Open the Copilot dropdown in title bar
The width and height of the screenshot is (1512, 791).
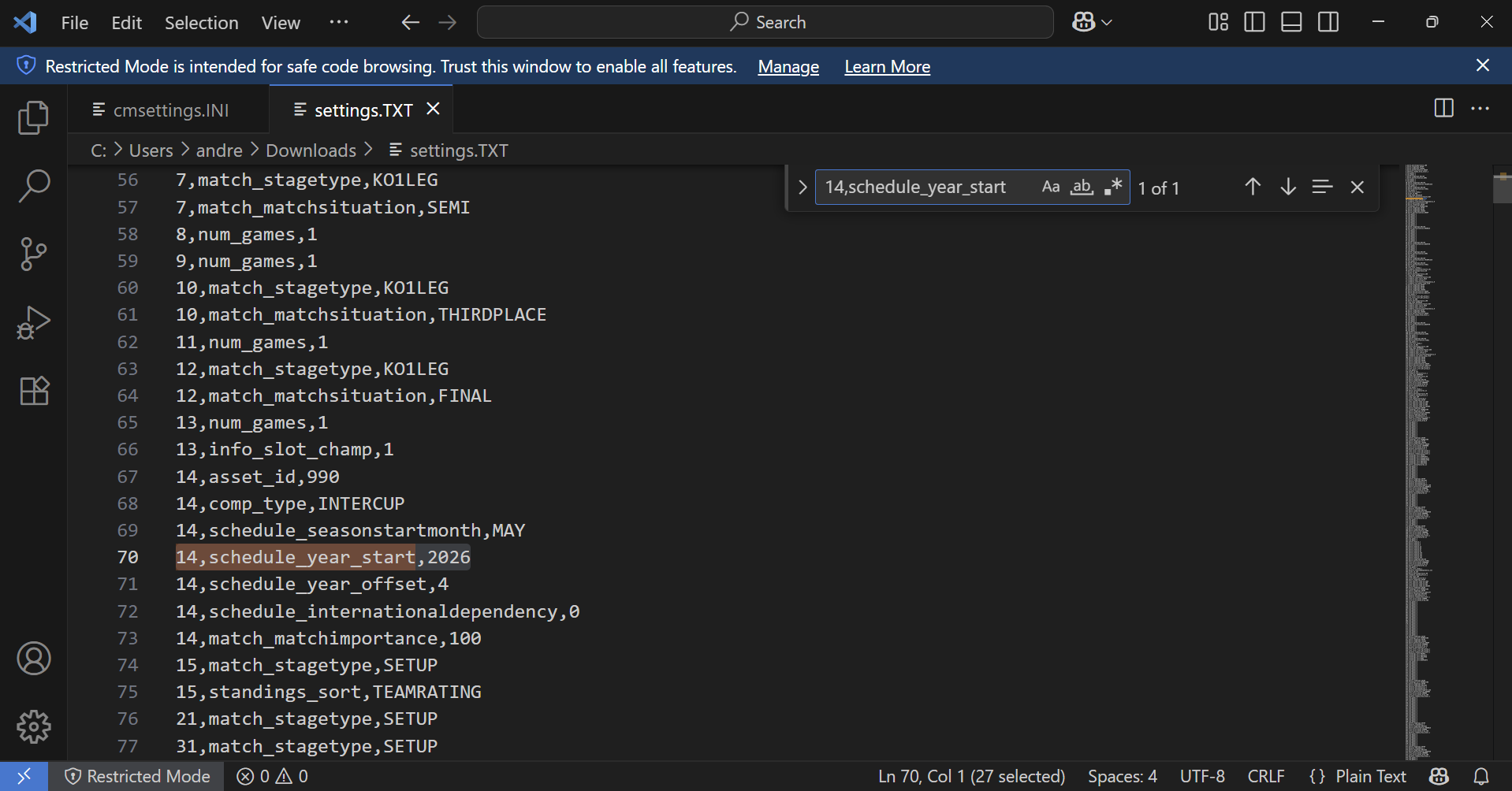click(x=1092, y=22)
